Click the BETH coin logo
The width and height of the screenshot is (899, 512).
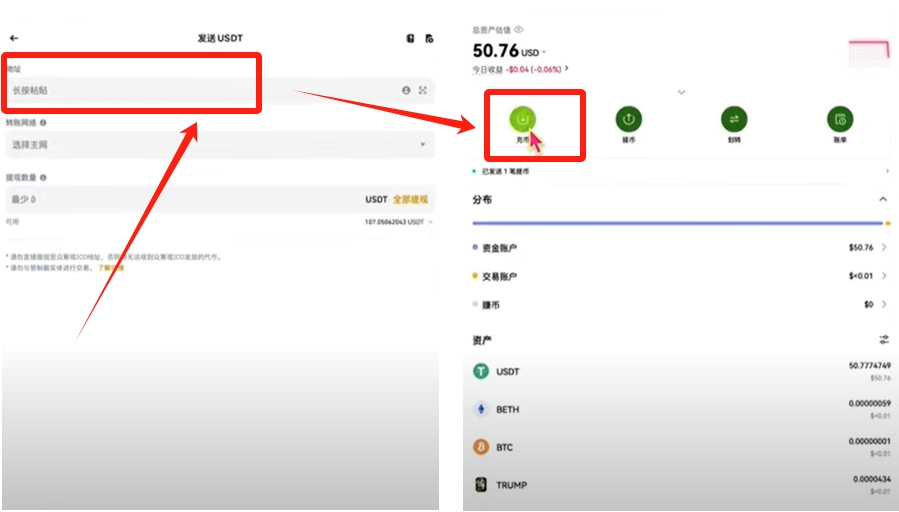[480, 409]
